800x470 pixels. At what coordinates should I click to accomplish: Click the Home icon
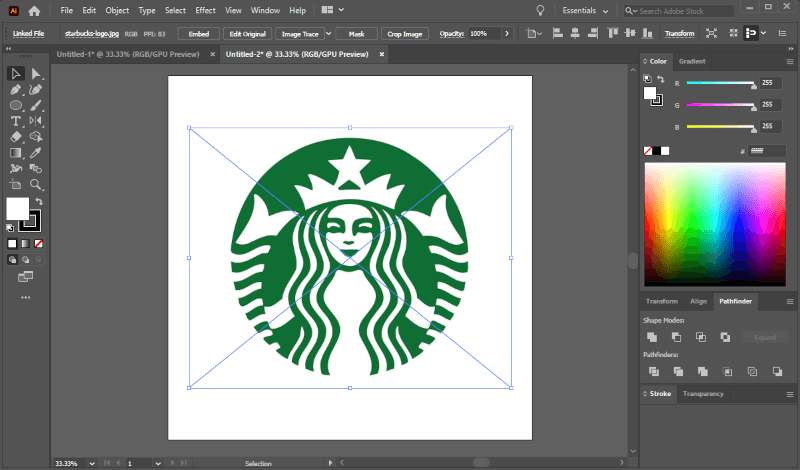(34, 11)
